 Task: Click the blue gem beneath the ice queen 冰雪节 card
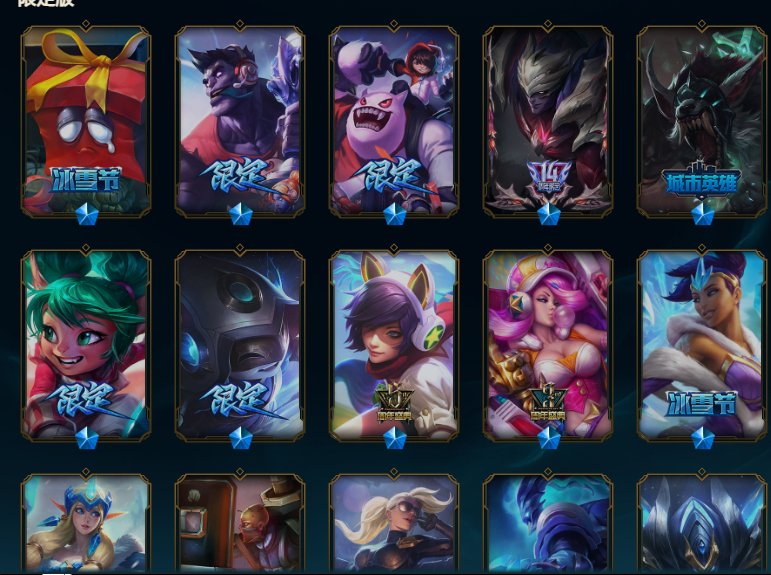(702, 438)
